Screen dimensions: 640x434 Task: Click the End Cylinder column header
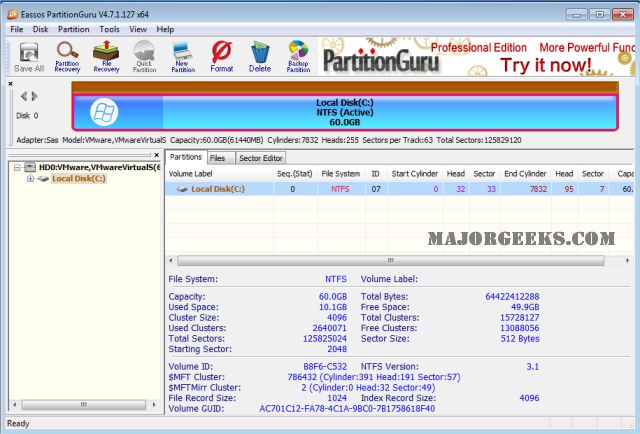pos(525,174)
